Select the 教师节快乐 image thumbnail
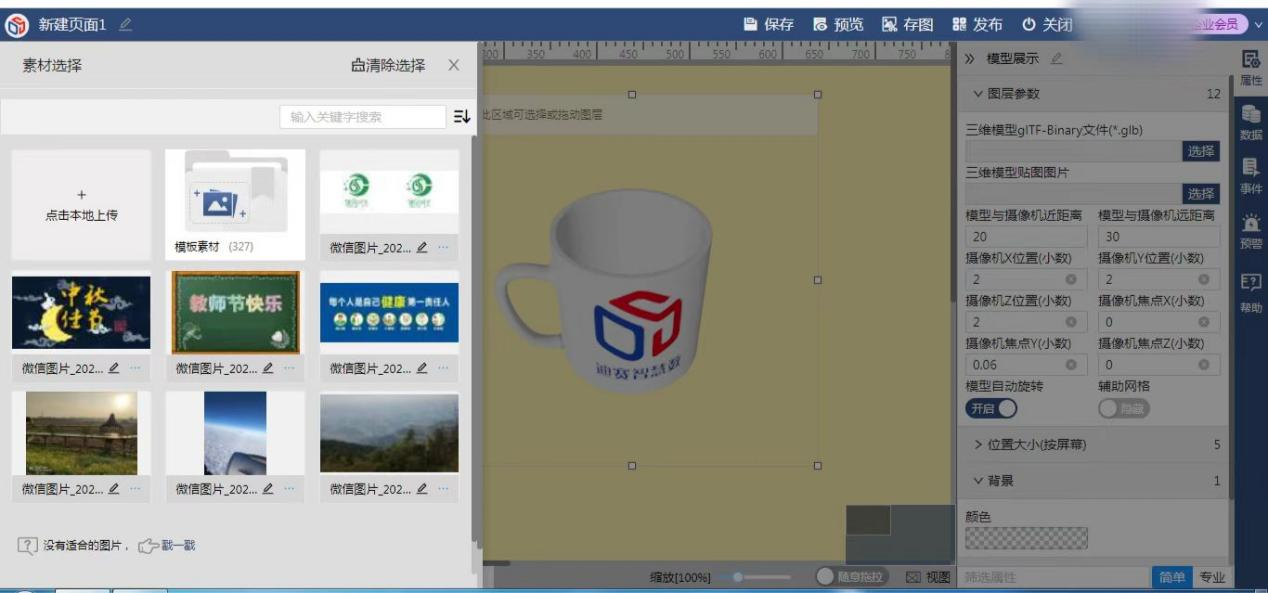 tap(235, 313)
